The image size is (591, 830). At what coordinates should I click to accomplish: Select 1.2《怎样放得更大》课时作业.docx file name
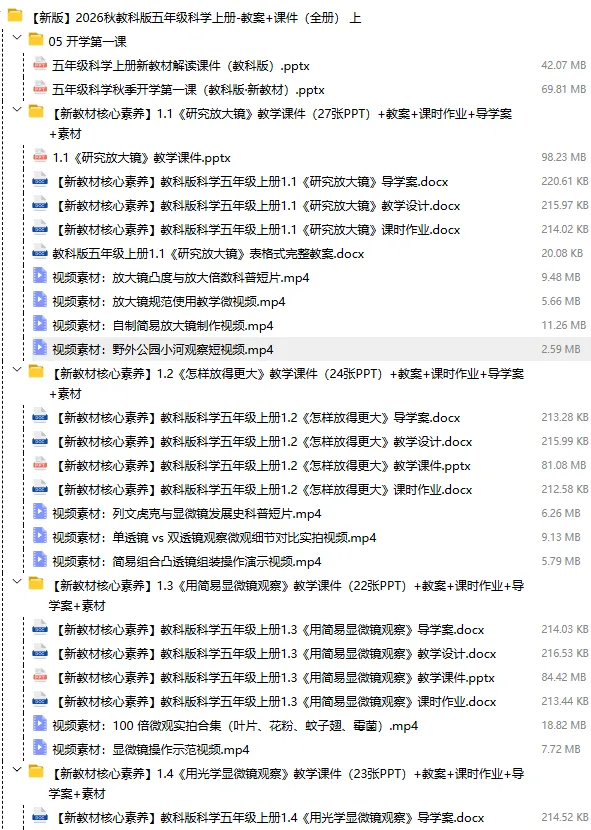[x=262, y=490]
